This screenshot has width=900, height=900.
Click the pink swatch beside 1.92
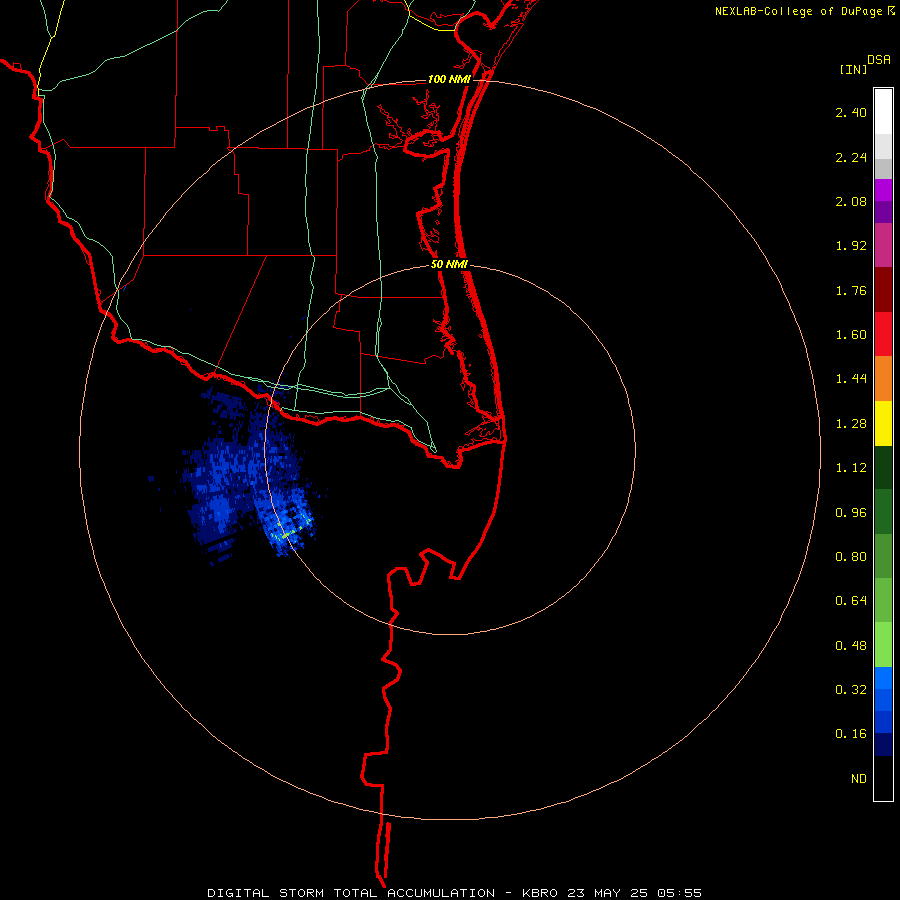(883, 245)
